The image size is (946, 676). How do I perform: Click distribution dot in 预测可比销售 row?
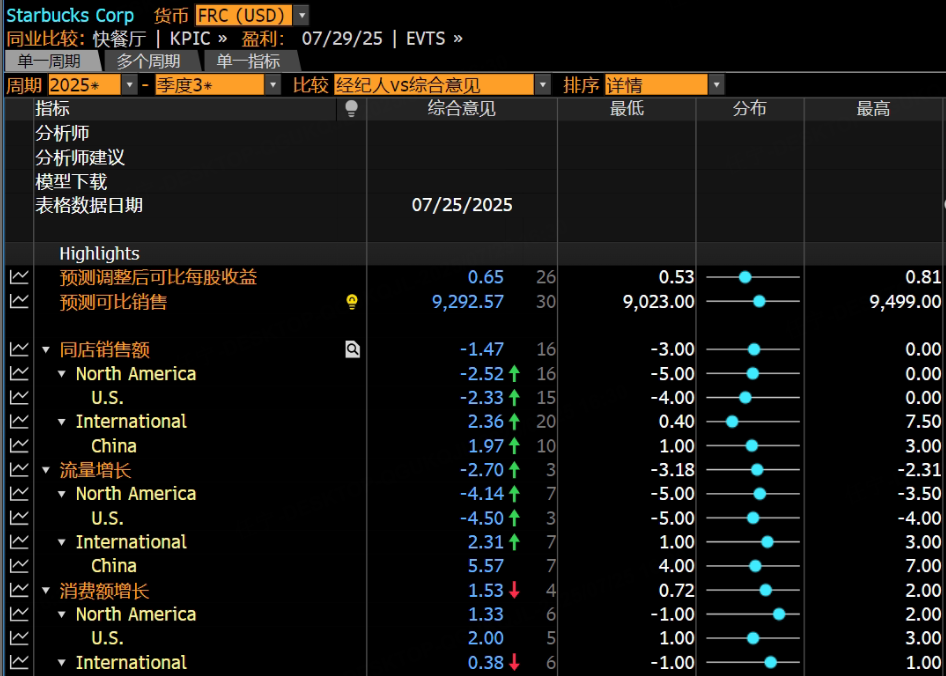pyautogui.click(x=759, y=301)
